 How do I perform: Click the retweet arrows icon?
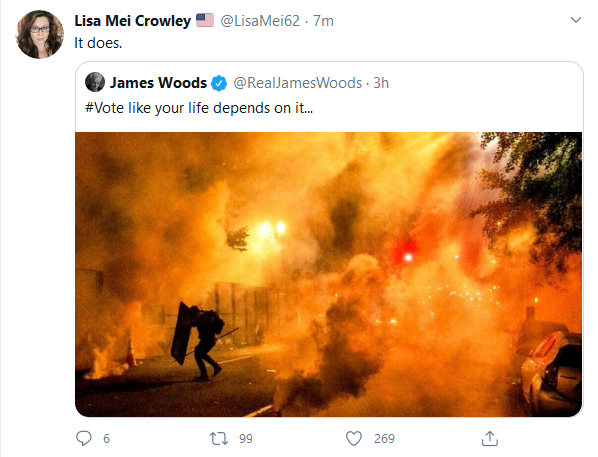[x=219, y=439]
